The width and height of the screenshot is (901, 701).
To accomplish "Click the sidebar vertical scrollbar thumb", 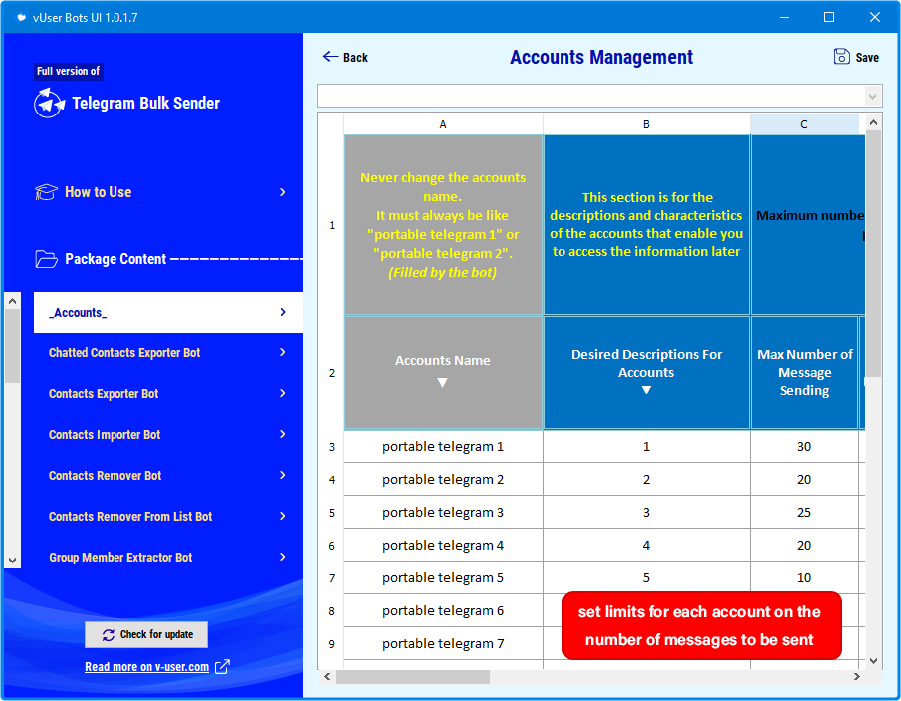I will tap(13, 346).
